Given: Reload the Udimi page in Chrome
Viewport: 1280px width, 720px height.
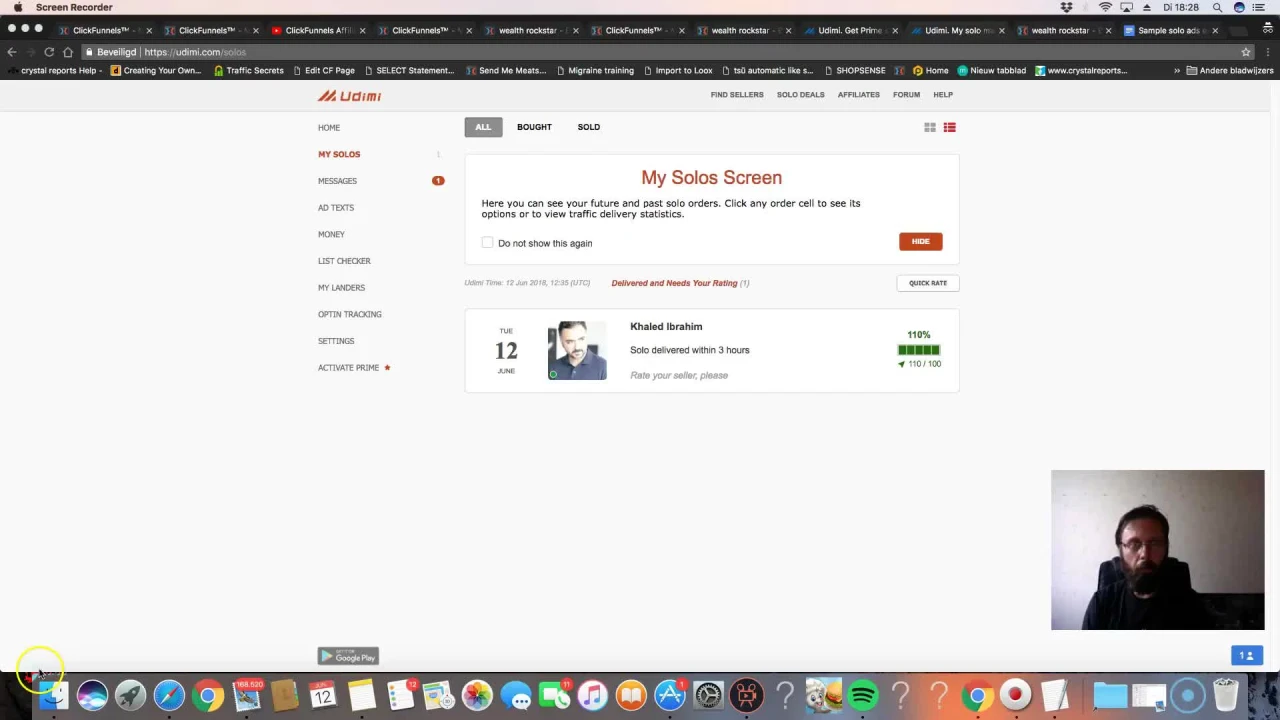Looking at the screenshot, I should pyautogui.click(x=49, y=52).
